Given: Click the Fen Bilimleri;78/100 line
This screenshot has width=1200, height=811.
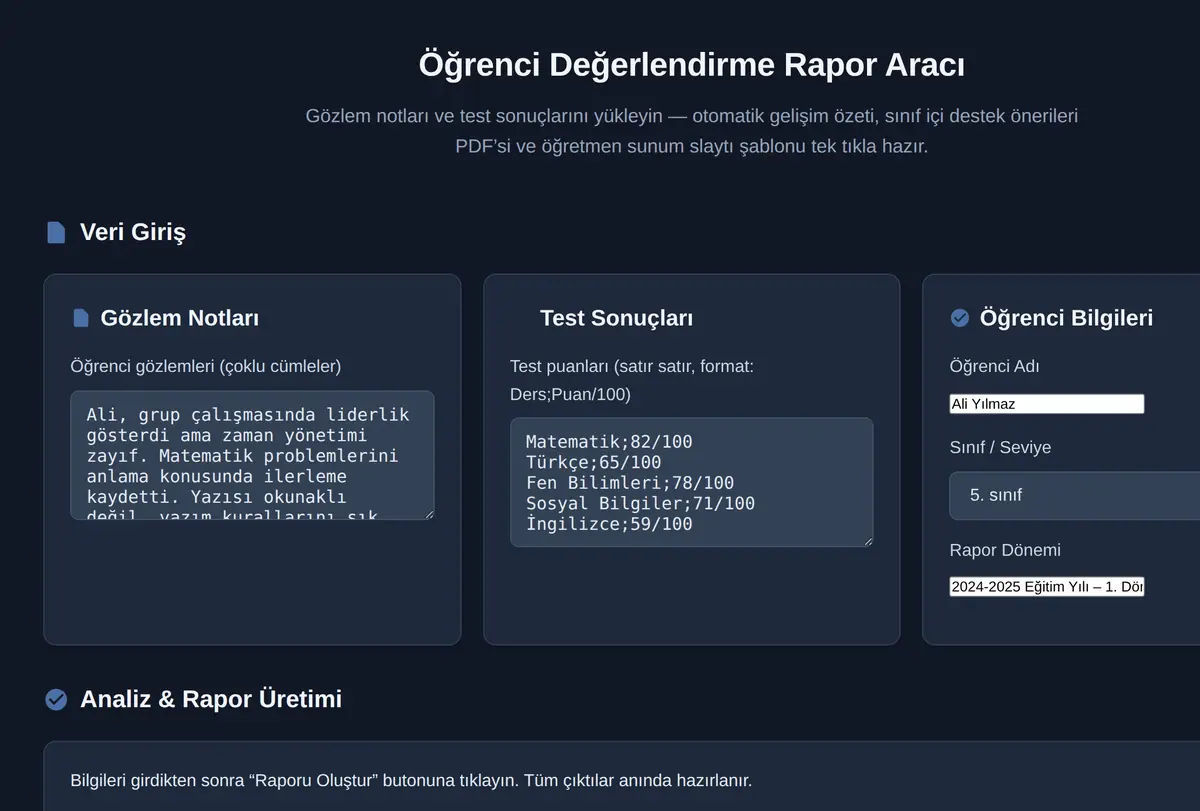Looking at the screenshot, I should [630, 483].
